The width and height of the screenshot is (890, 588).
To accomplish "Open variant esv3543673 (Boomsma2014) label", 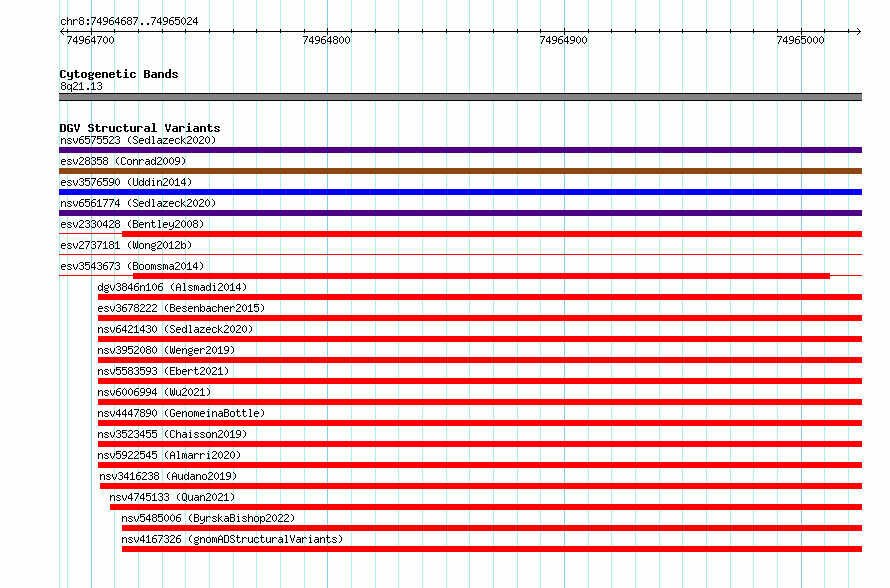I will coord(132,266).
